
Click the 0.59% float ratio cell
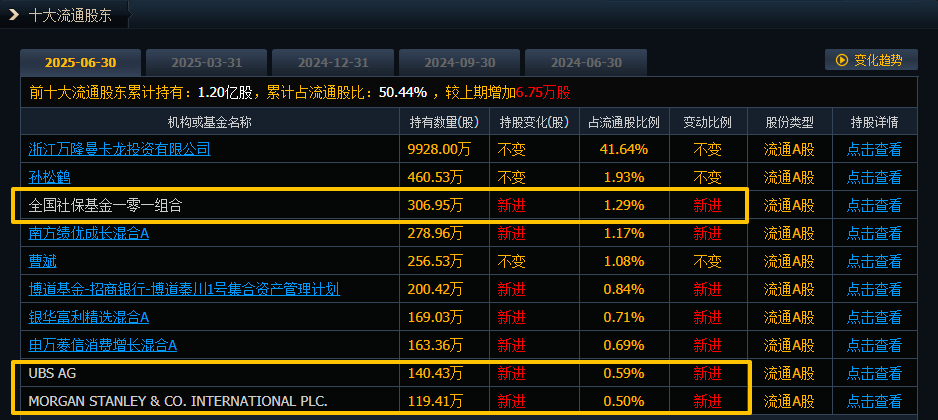click(x=624, y=373)
